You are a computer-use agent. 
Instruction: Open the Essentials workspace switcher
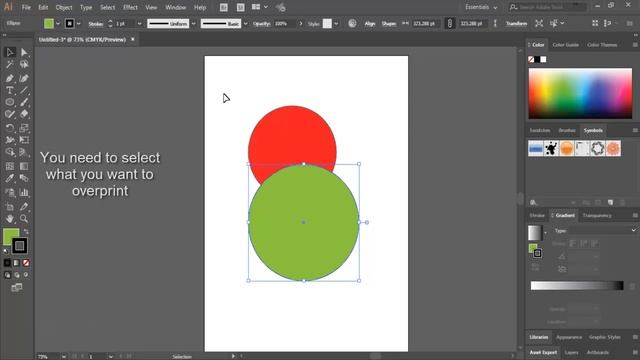coord(481,7)
